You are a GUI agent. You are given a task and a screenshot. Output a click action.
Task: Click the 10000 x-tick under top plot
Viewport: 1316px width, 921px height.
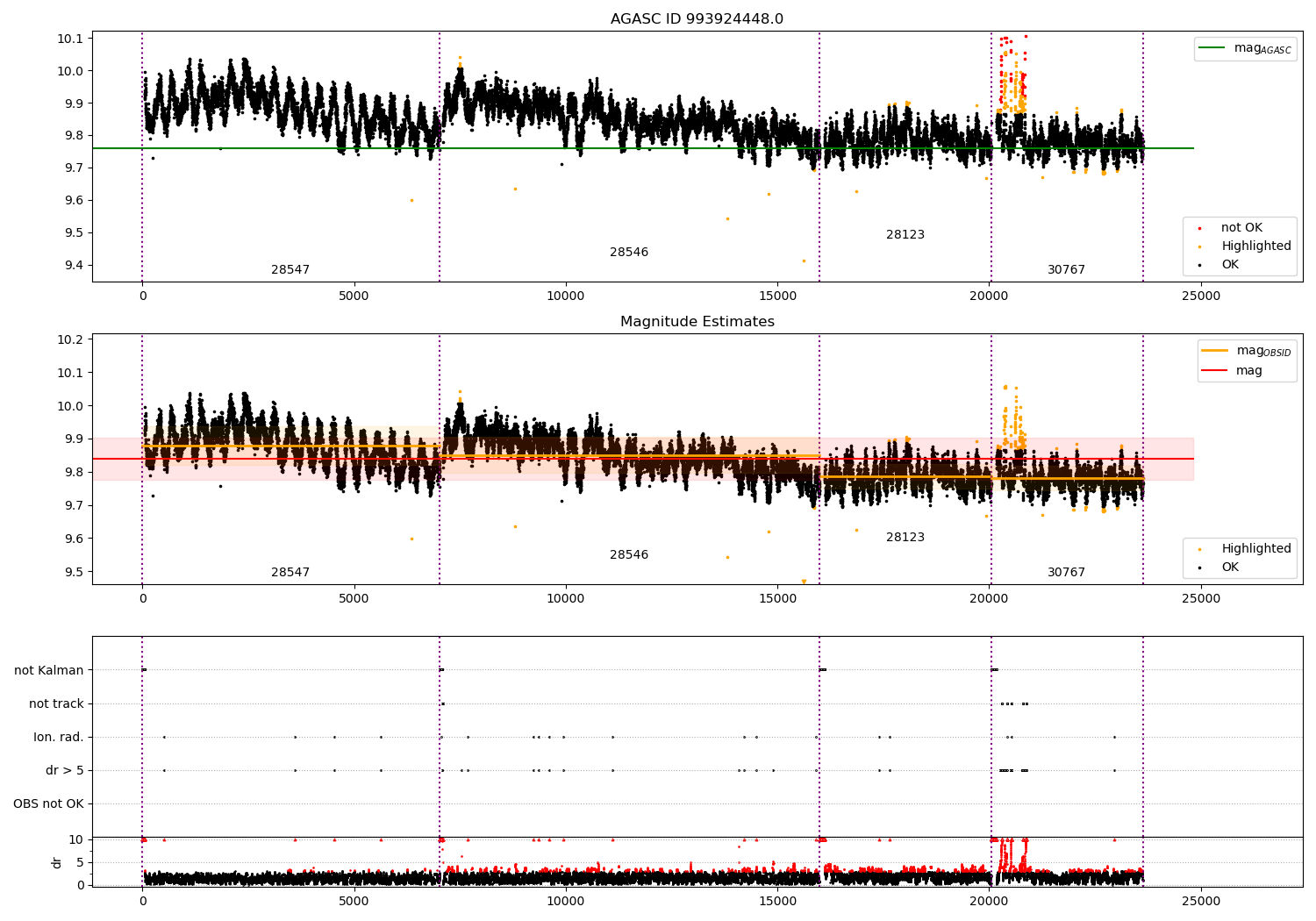pyautogui.click(x=566, y=296)
